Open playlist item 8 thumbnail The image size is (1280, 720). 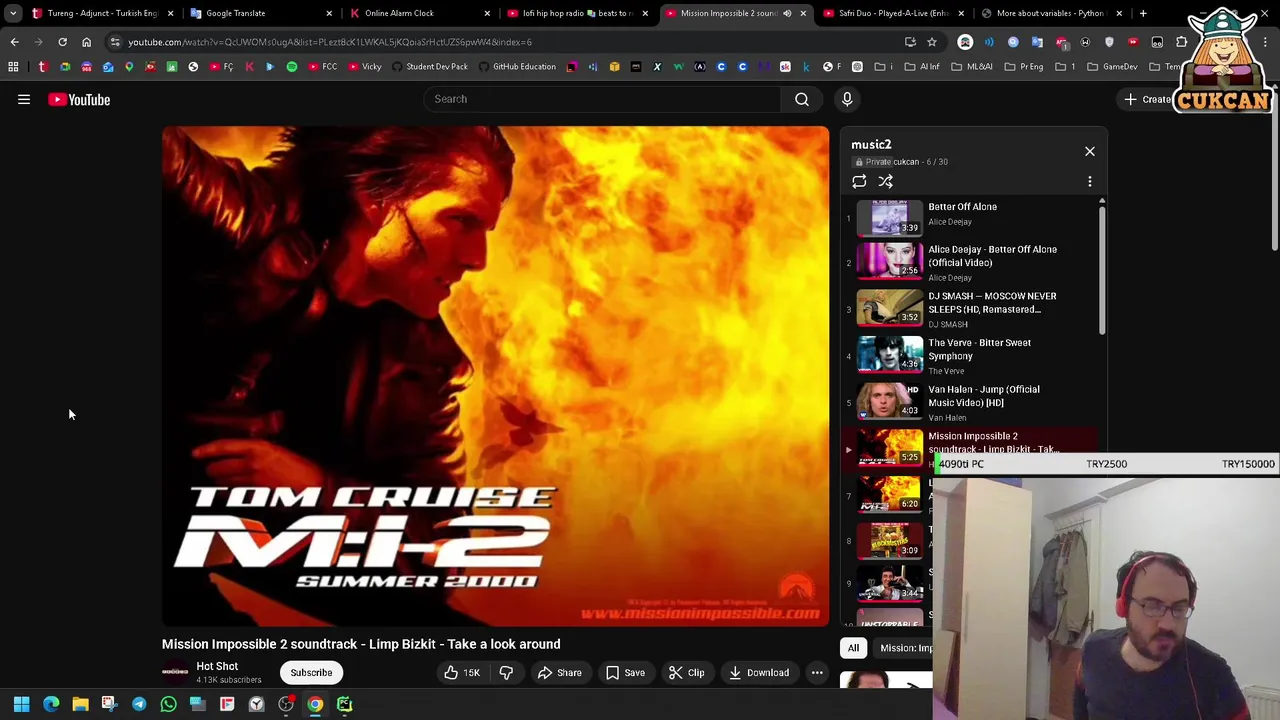point(890,540)
